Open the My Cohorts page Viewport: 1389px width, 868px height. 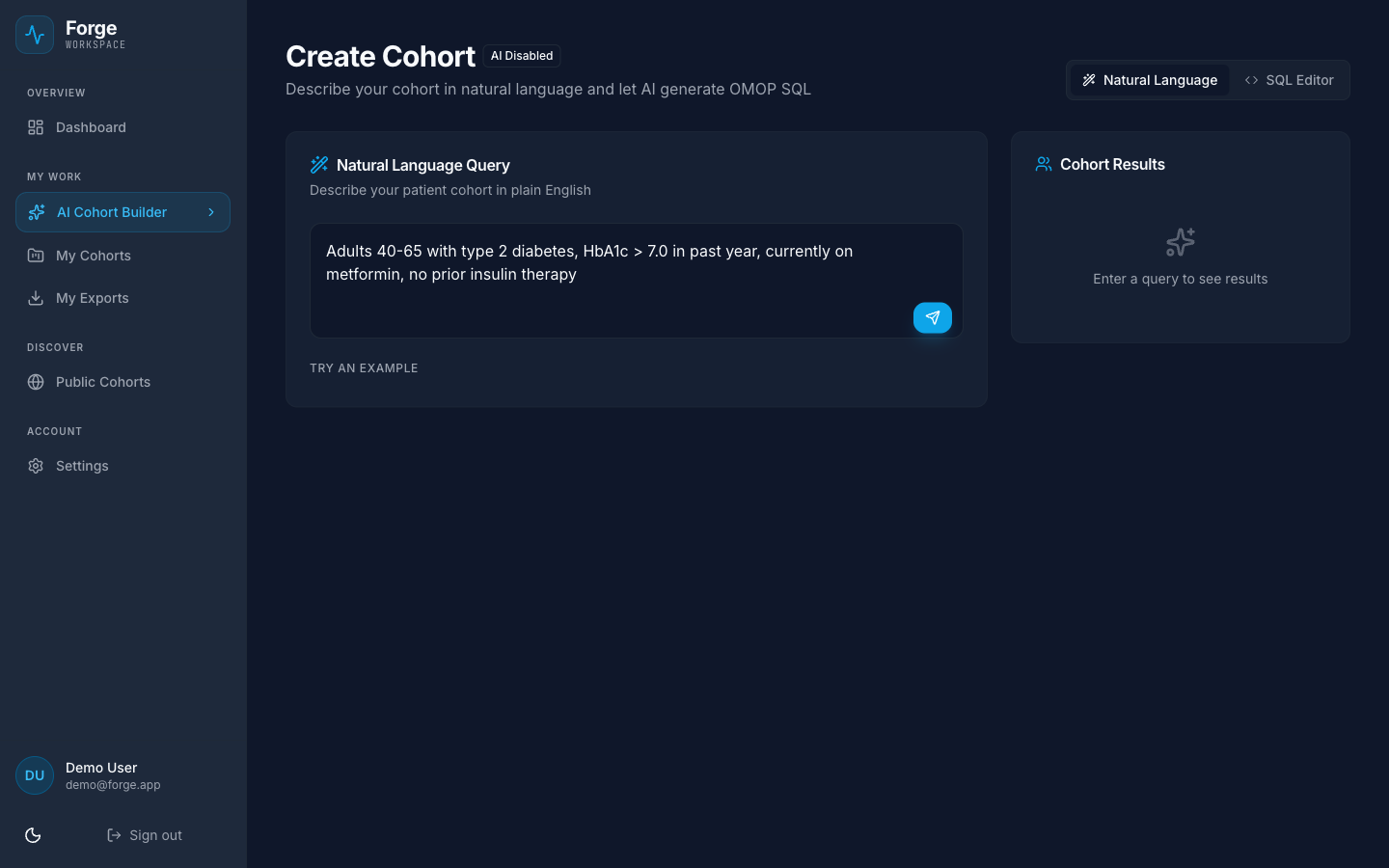(x=94, y=256)
